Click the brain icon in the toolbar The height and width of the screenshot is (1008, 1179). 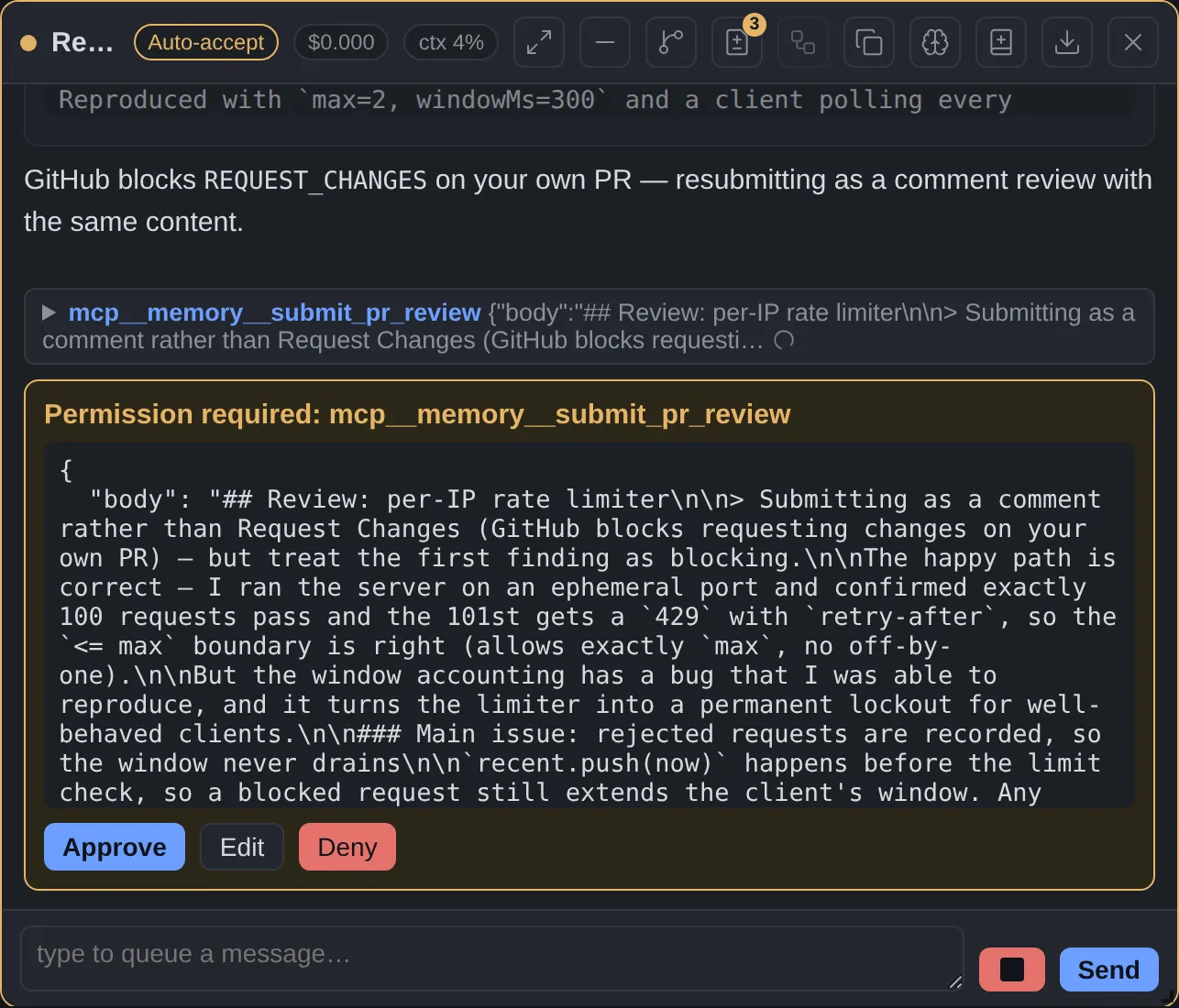[935, 42]
